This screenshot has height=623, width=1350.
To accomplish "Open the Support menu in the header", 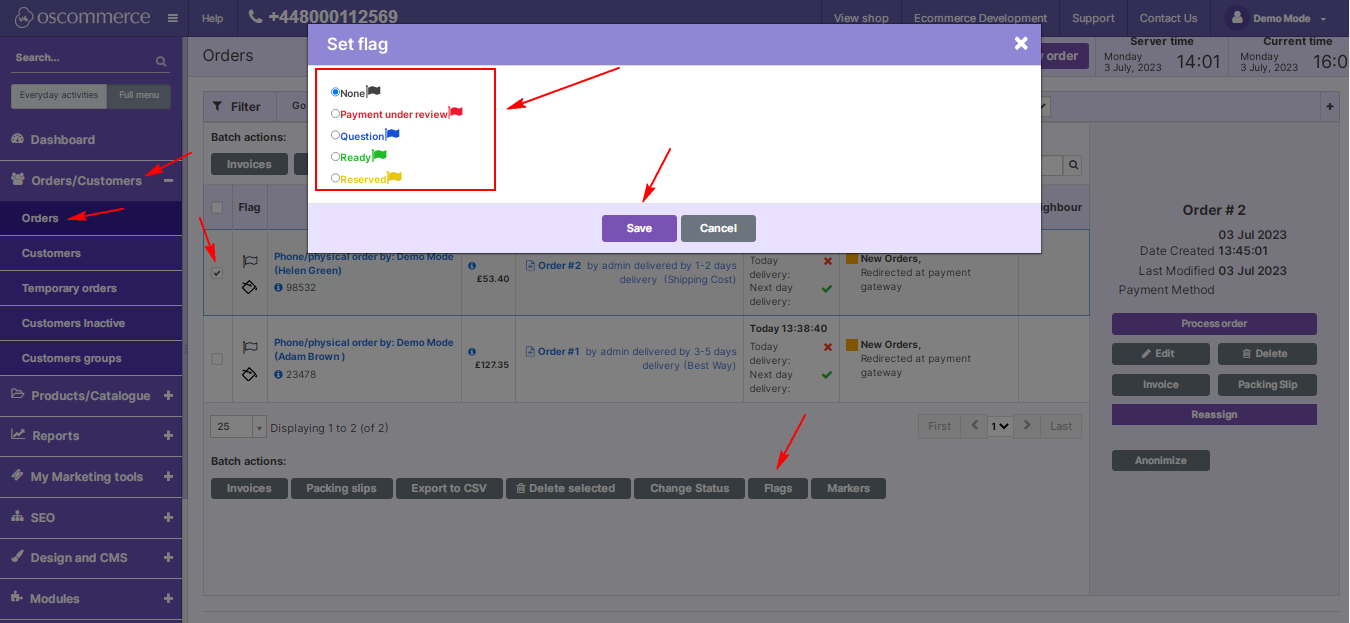I will [x=1093, y=17].
